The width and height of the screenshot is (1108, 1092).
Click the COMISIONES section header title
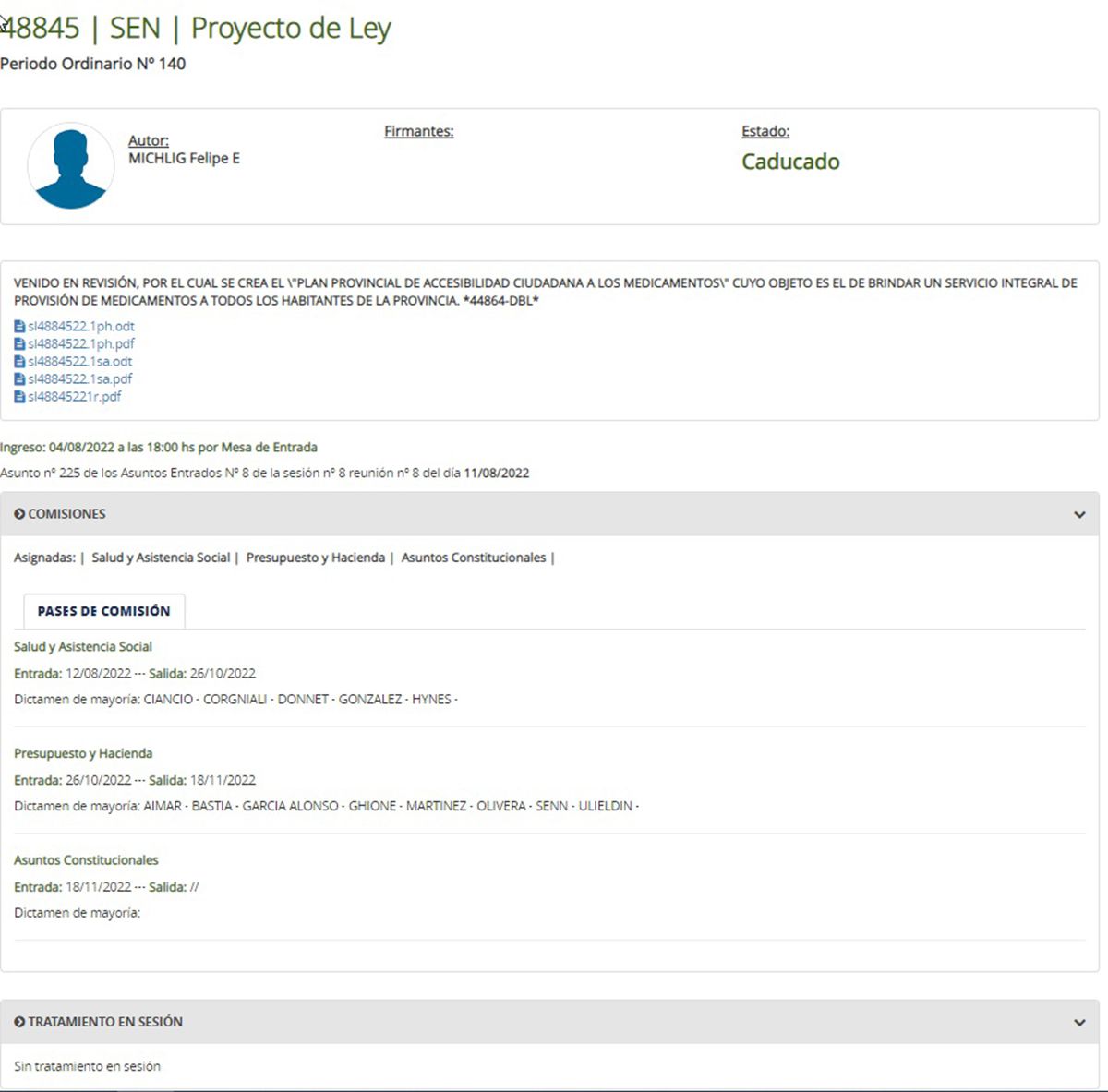pos(66,514)
